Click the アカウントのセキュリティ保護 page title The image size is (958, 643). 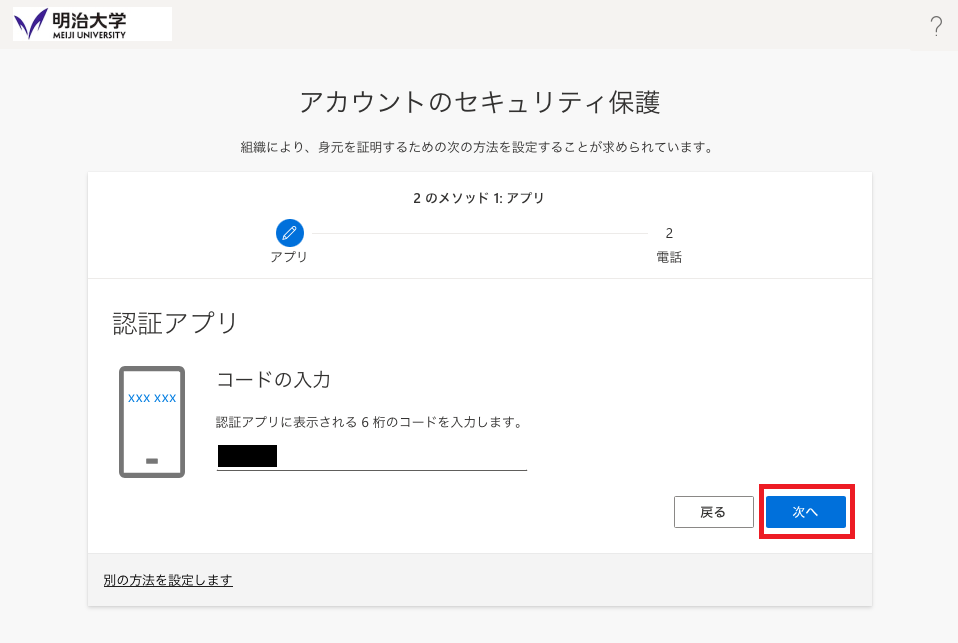pyautogui.click(x=479, y=102)
